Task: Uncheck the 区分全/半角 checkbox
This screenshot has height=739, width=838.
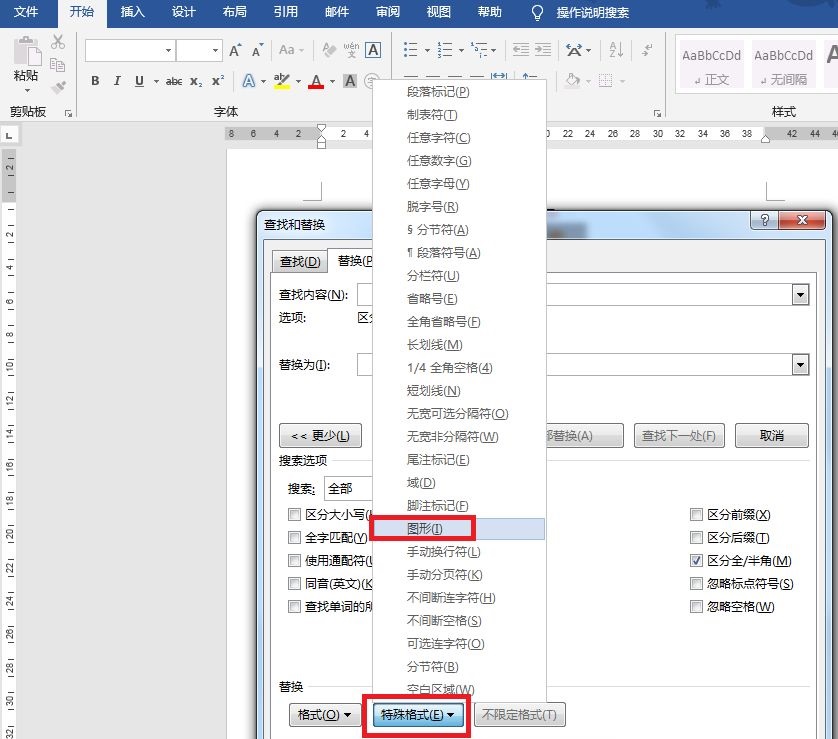Action: click(x=697, y=561)
